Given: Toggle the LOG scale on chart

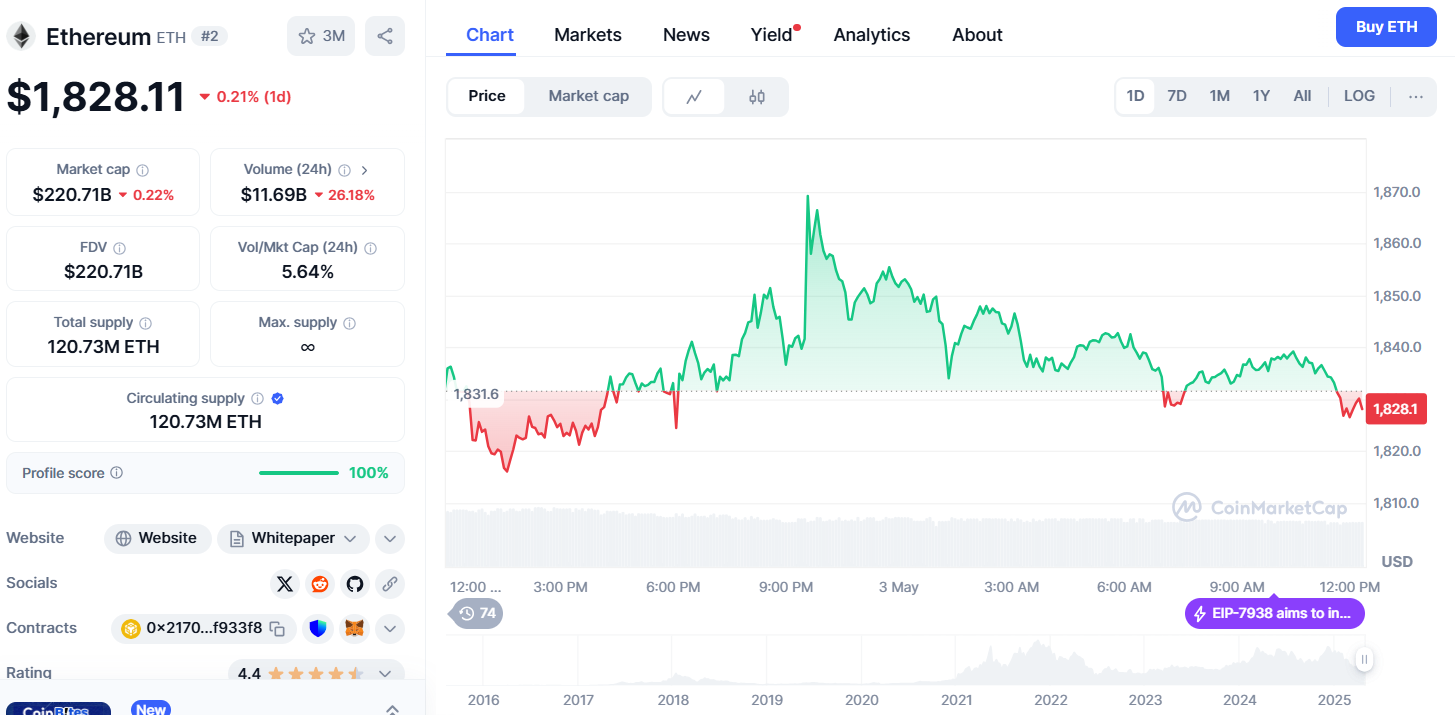Looking at the screenshot, I should coord(1359,96).
